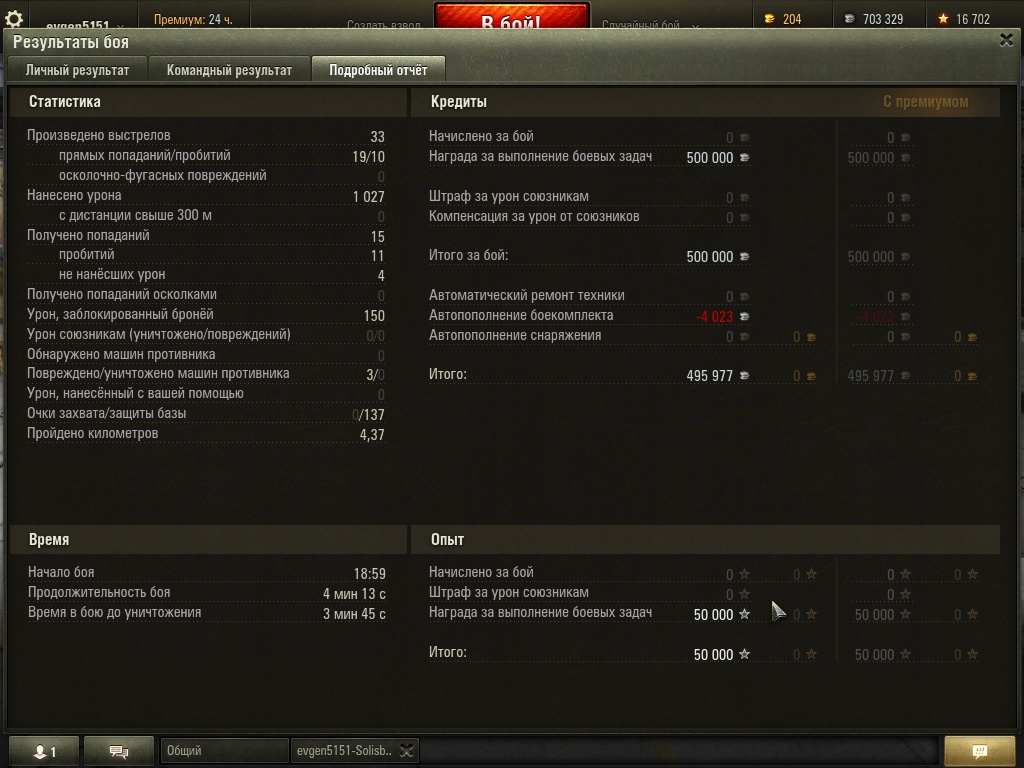The width and height of the screenshot is (1024, 768).
Task: Open the Общий chat channel
Action: [x=224, y=751]
